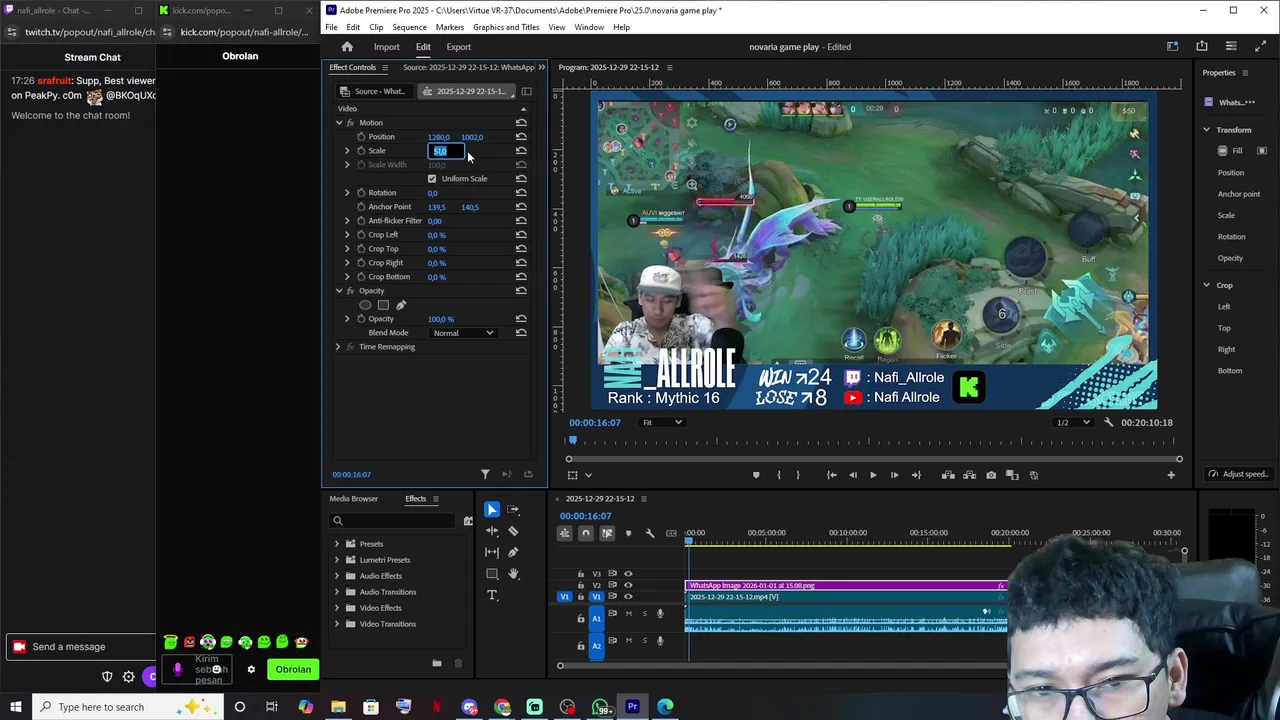Toggle Snap in Timeline magnet
The width and height of the screenshot is (1280, 720).
coord(586,533)
